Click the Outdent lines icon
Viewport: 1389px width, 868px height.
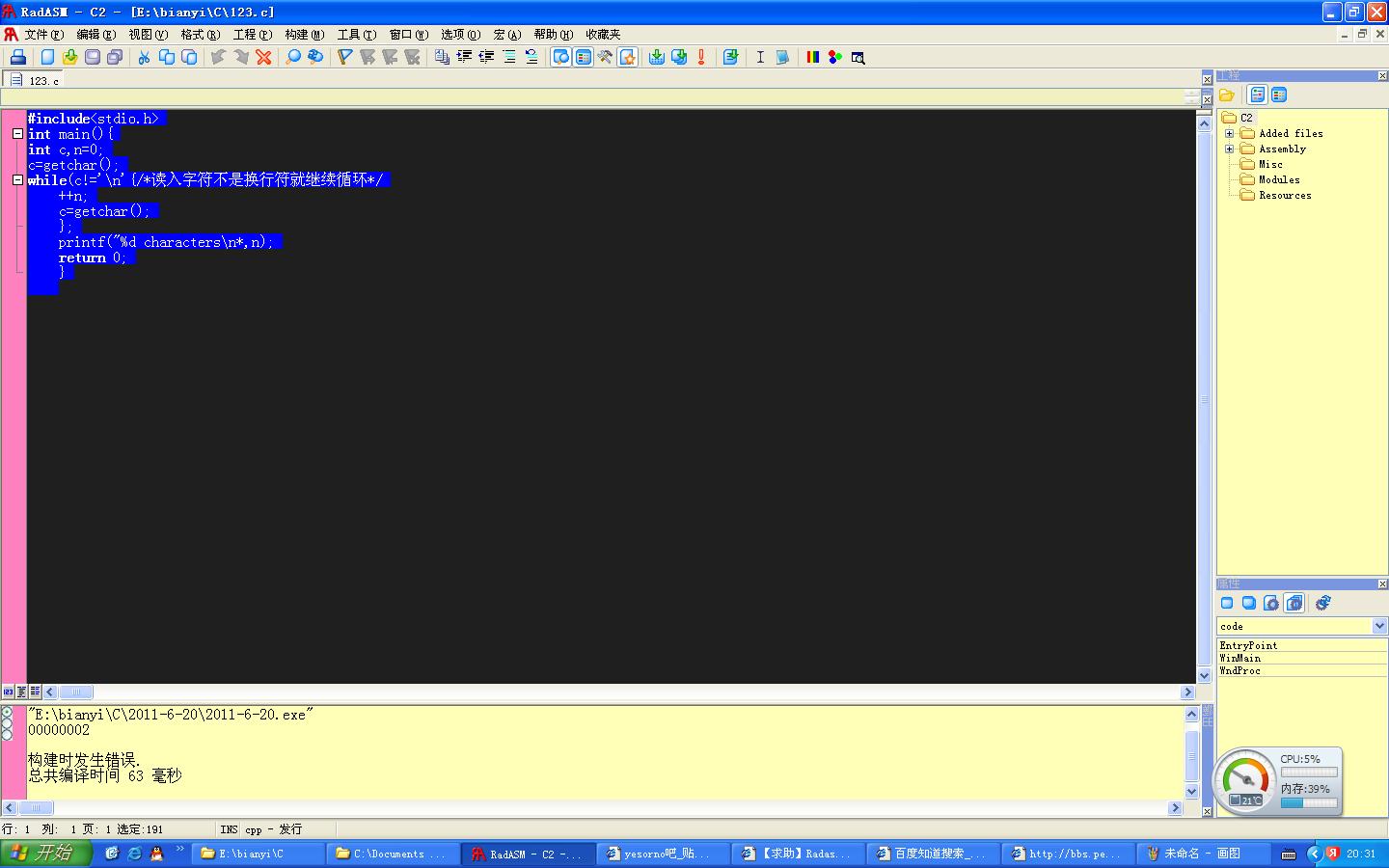point(486,57)
